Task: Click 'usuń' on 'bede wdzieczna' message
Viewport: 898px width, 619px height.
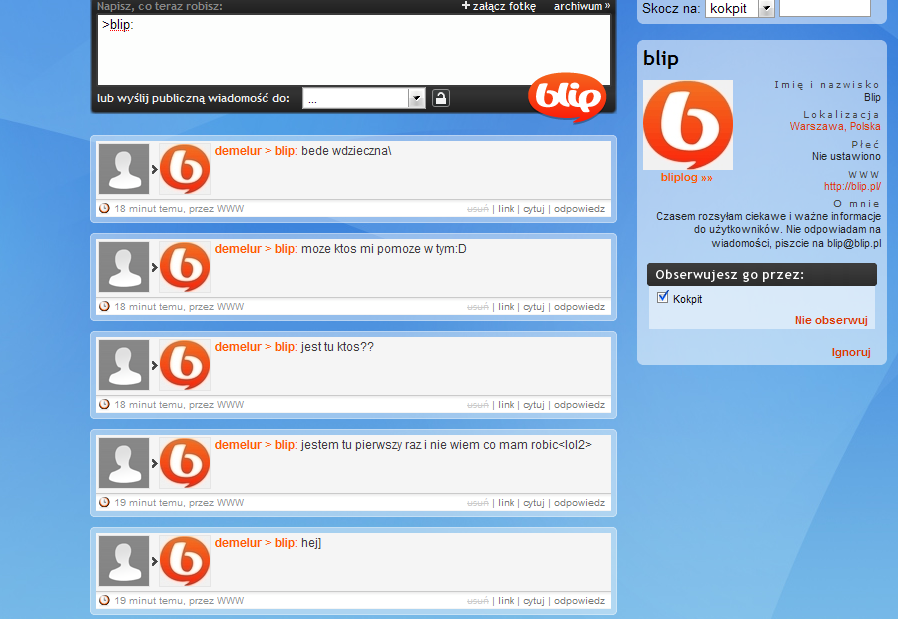Action: (478, 209)
